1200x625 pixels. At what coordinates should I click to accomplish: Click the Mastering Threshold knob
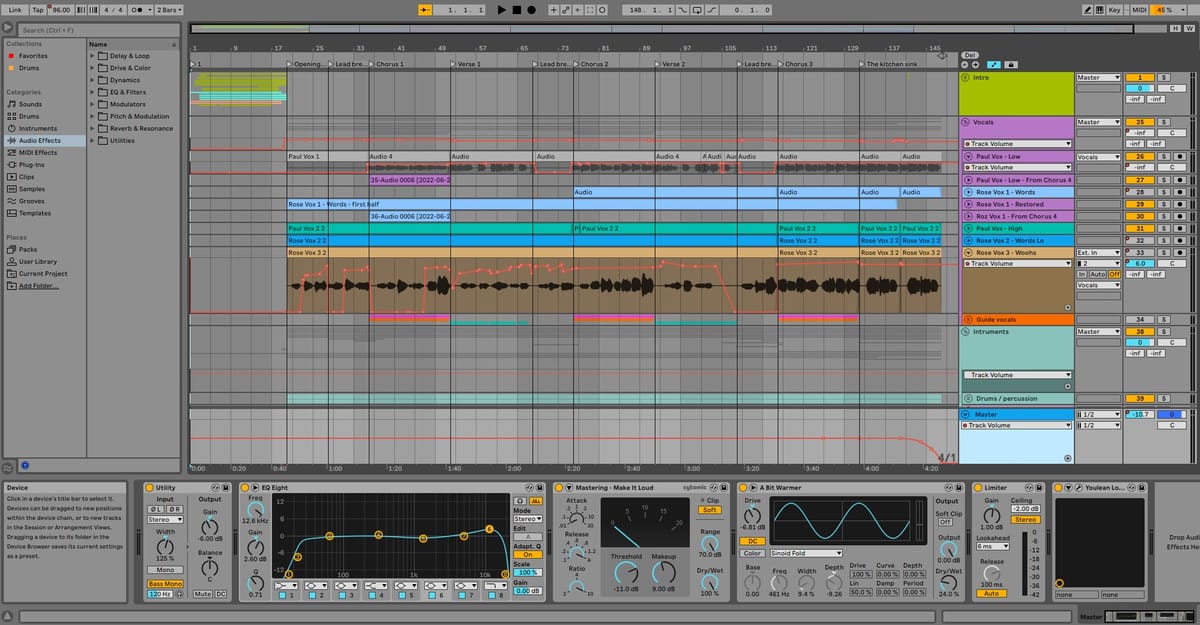[x=625, y=572]
